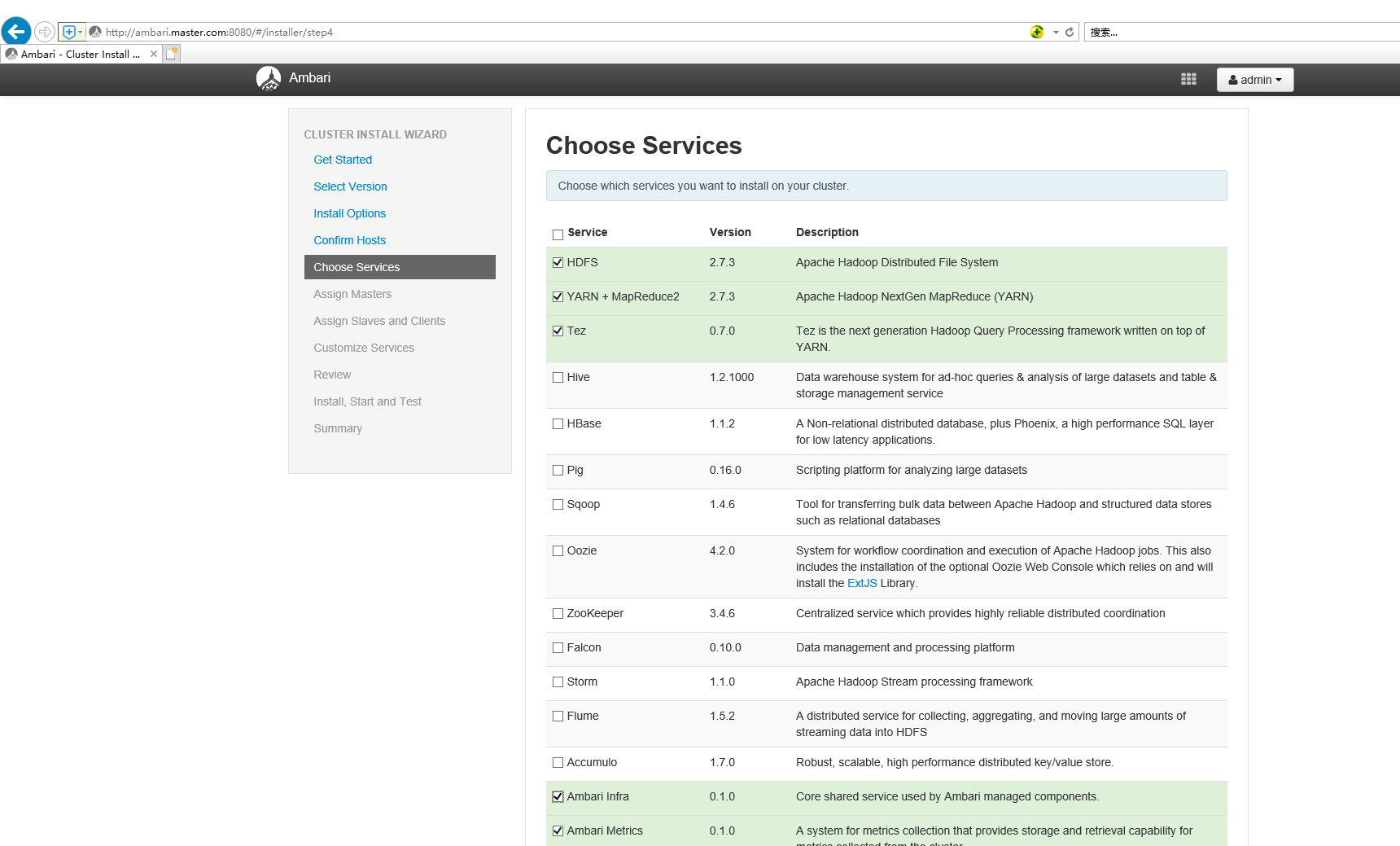Open the ExtJS library link
The image size is (1400, 846).
[862, 583]
